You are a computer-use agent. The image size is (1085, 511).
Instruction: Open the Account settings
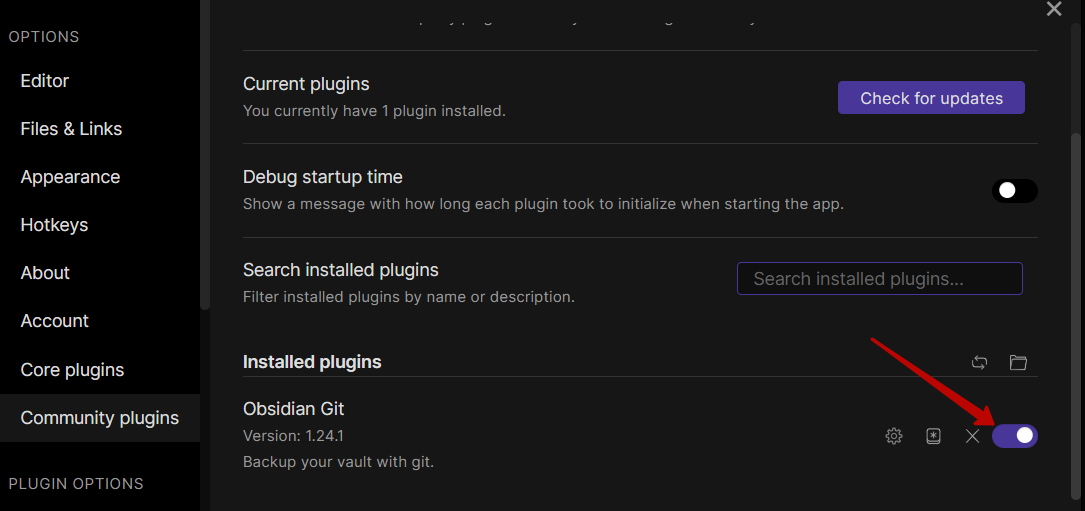pos(55,321)
